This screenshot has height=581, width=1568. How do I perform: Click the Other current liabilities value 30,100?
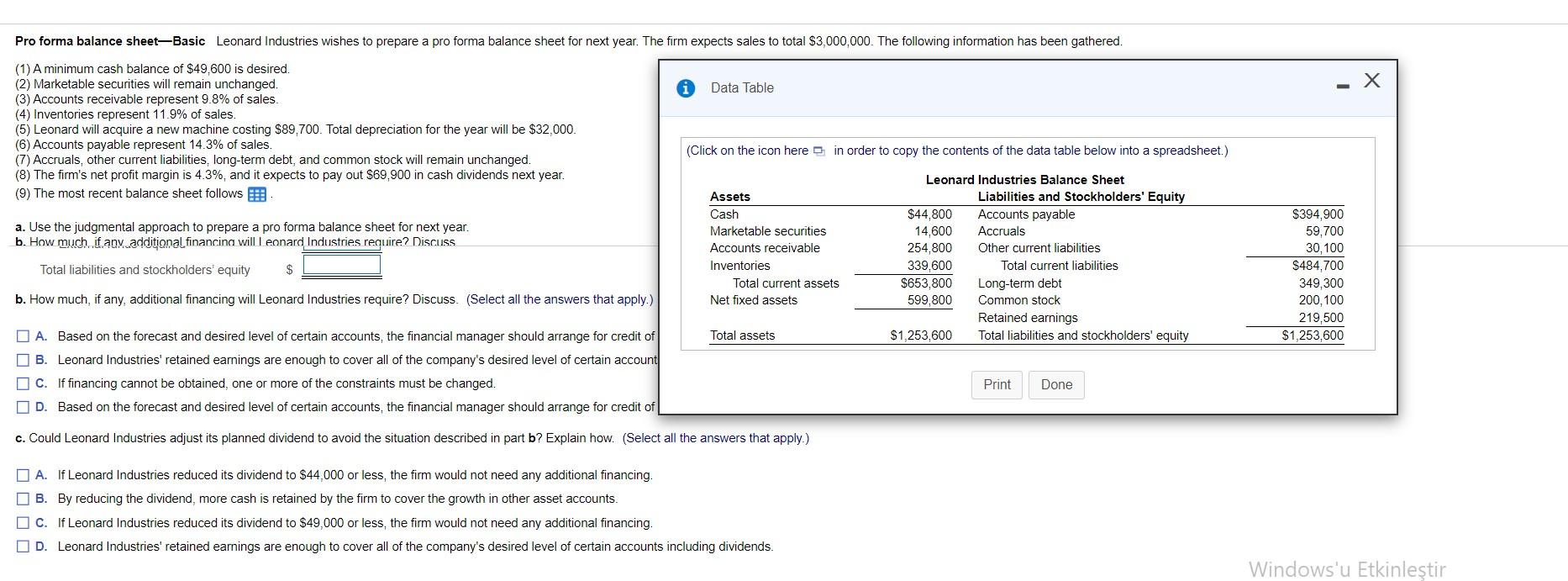1324,248
